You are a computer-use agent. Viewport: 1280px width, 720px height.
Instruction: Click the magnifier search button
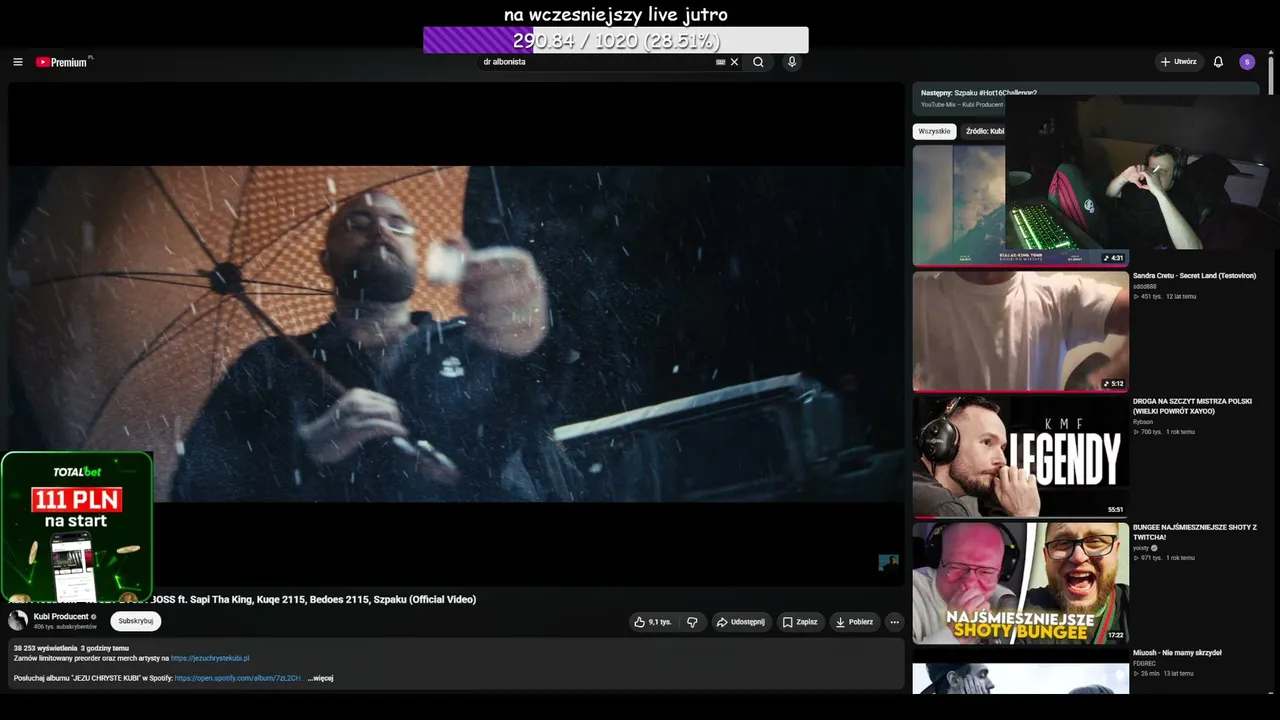[x=758, y=62]
